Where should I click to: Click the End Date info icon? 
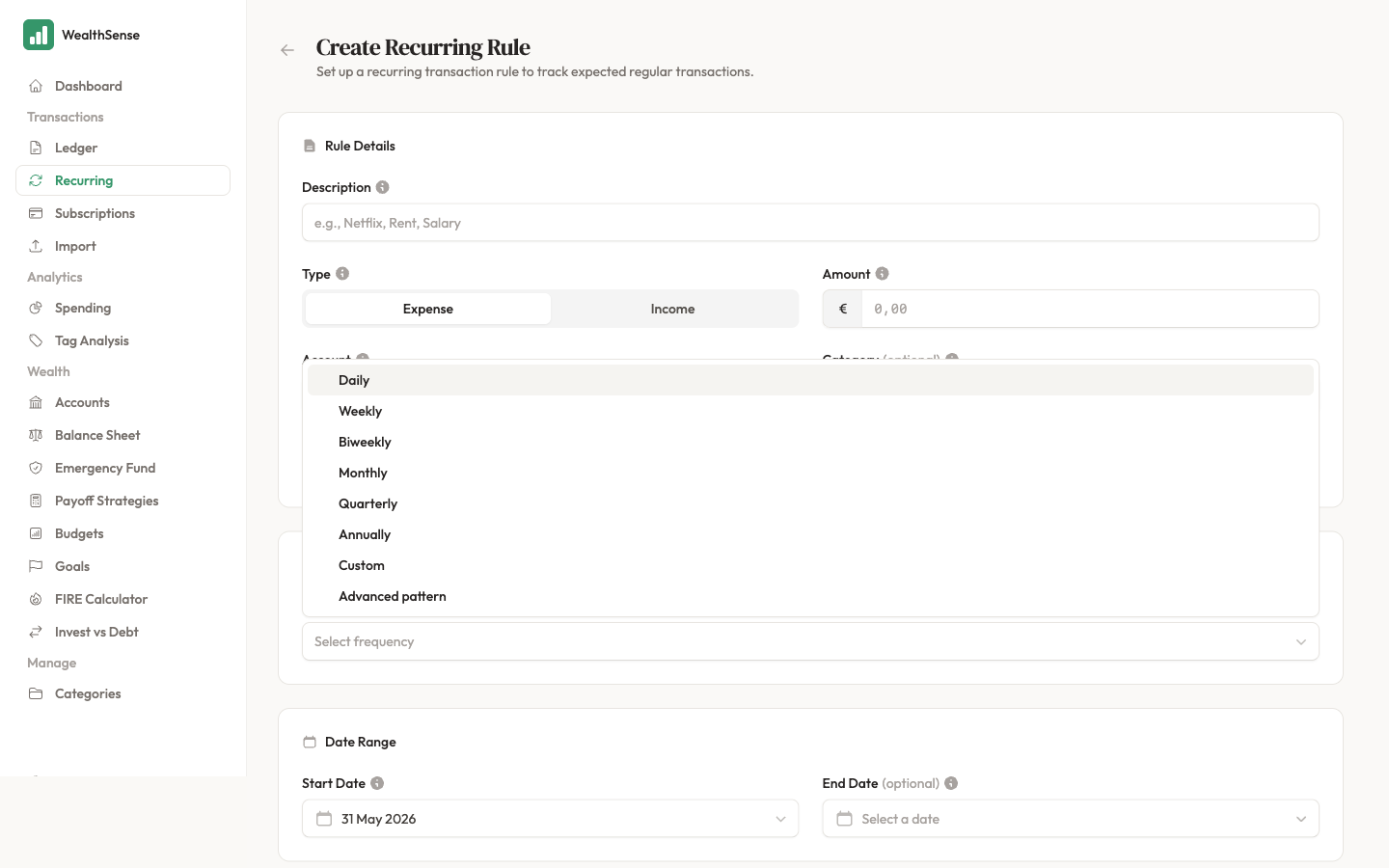point(951,783)
